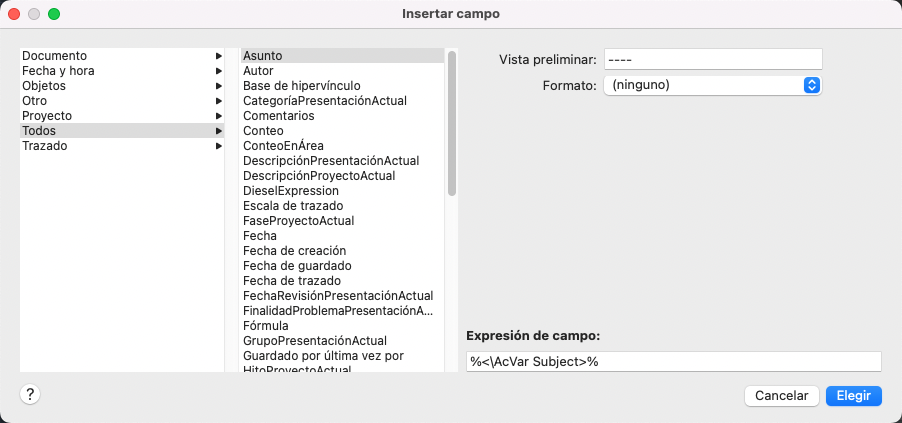
Task: Close the Insertar campo dialog window
Action: (14, 14)
